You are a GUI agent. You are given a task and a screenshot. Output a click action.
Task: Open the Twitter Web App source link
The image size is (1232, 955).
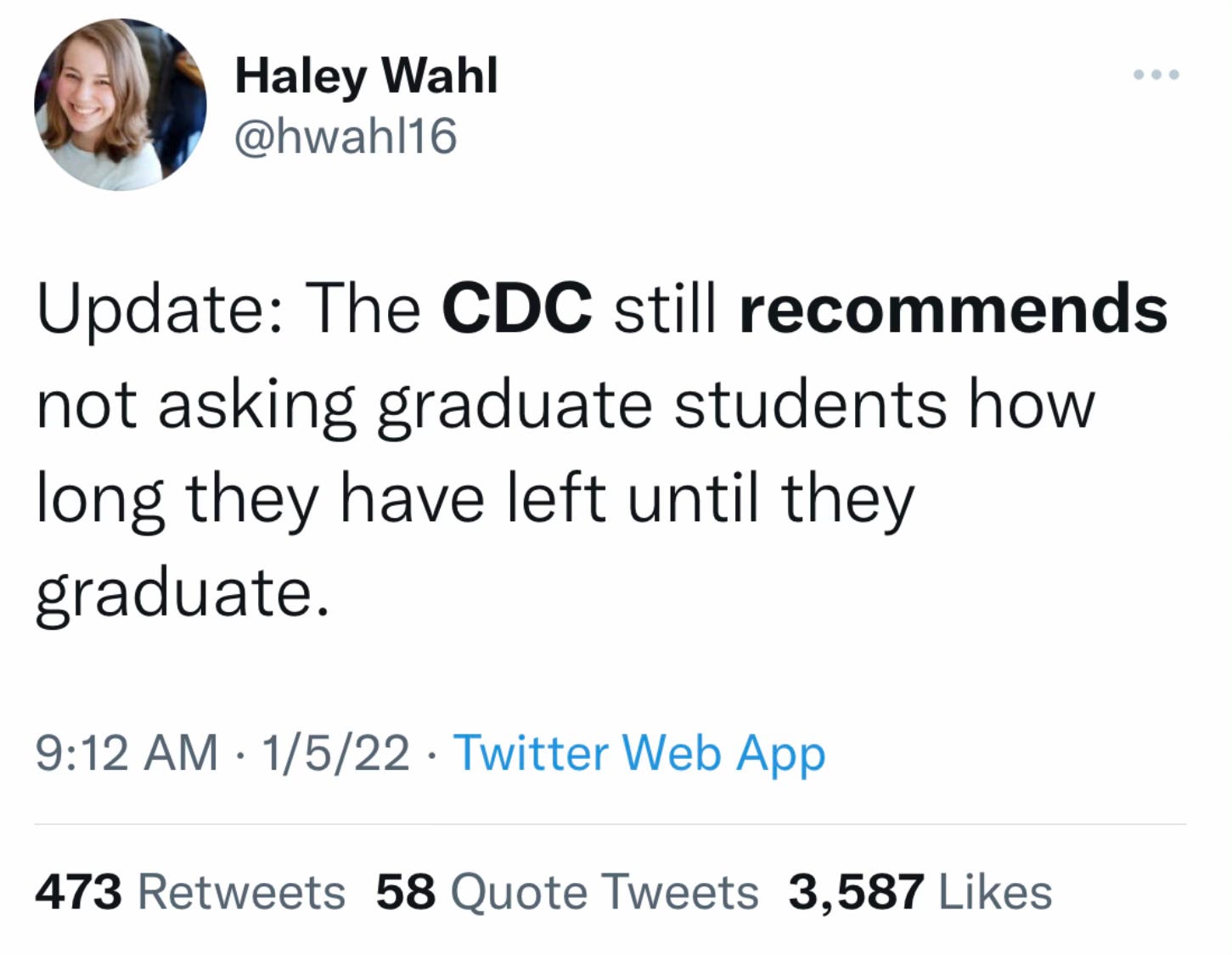pos(640,753)
